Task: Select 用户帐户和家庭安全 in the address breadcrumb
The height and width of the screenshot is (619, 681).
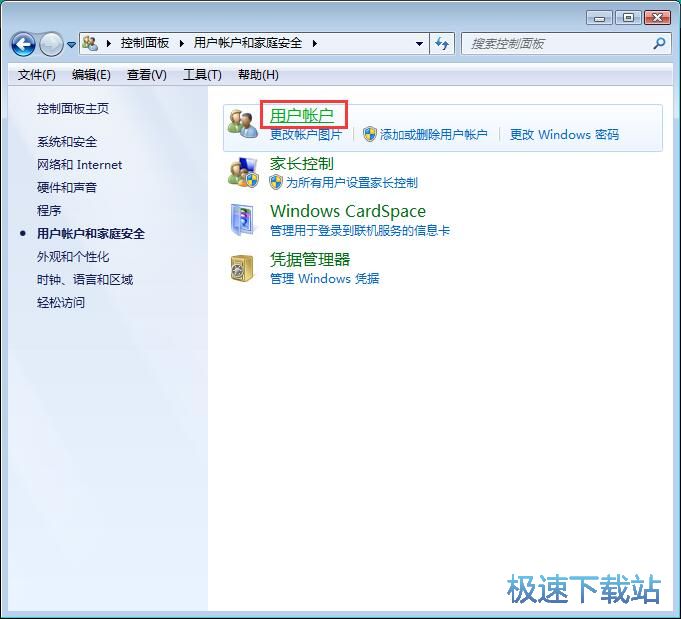Action: click(x=248, y=43)
